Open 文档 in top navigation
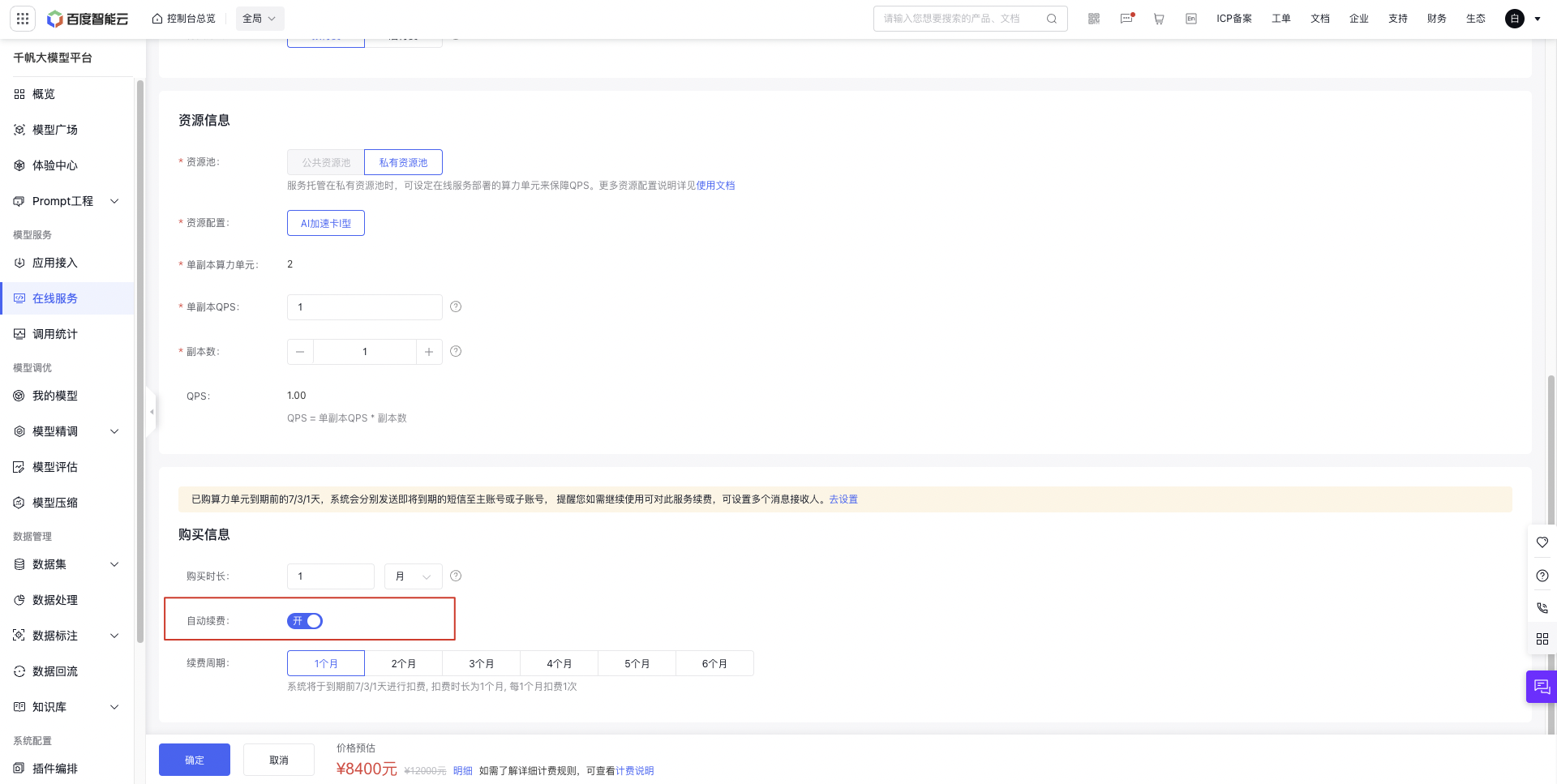Viewport: 1557px width, 784px height. [1320, 19]
